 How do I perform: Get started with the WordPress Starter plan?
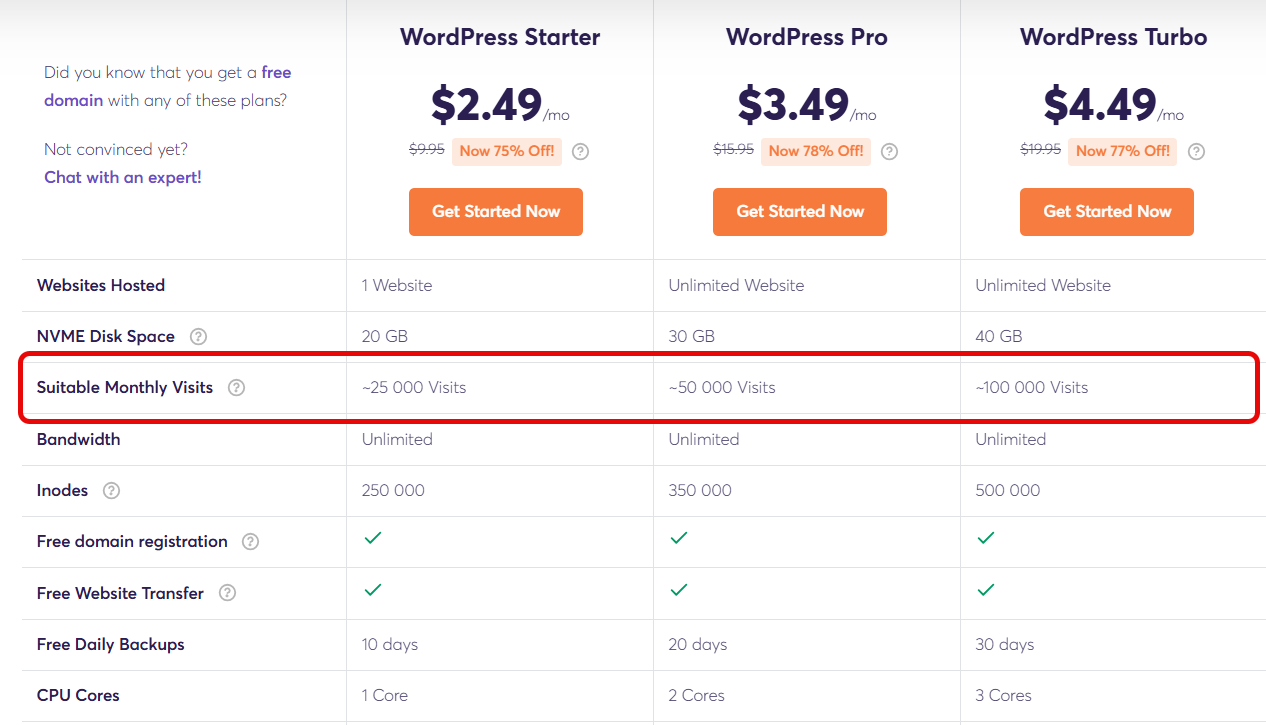pyautogui.click(x=496, y=212)
